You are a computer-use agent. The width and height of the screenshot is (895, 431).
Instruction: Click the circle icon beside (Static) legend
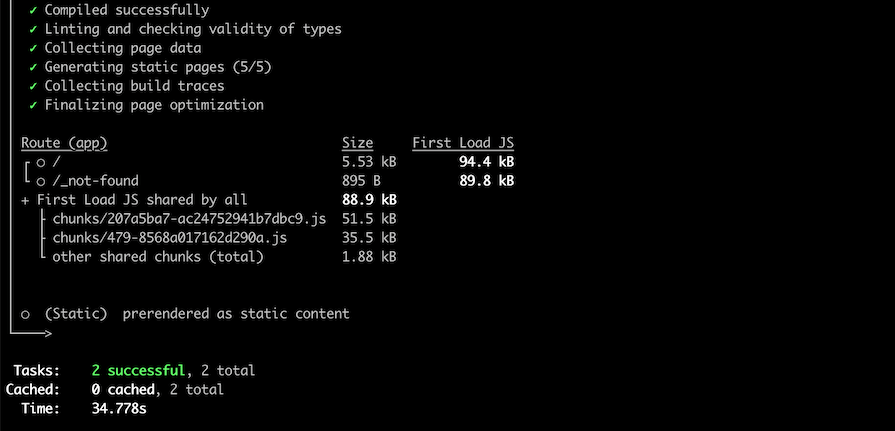(x=25, y=315)
